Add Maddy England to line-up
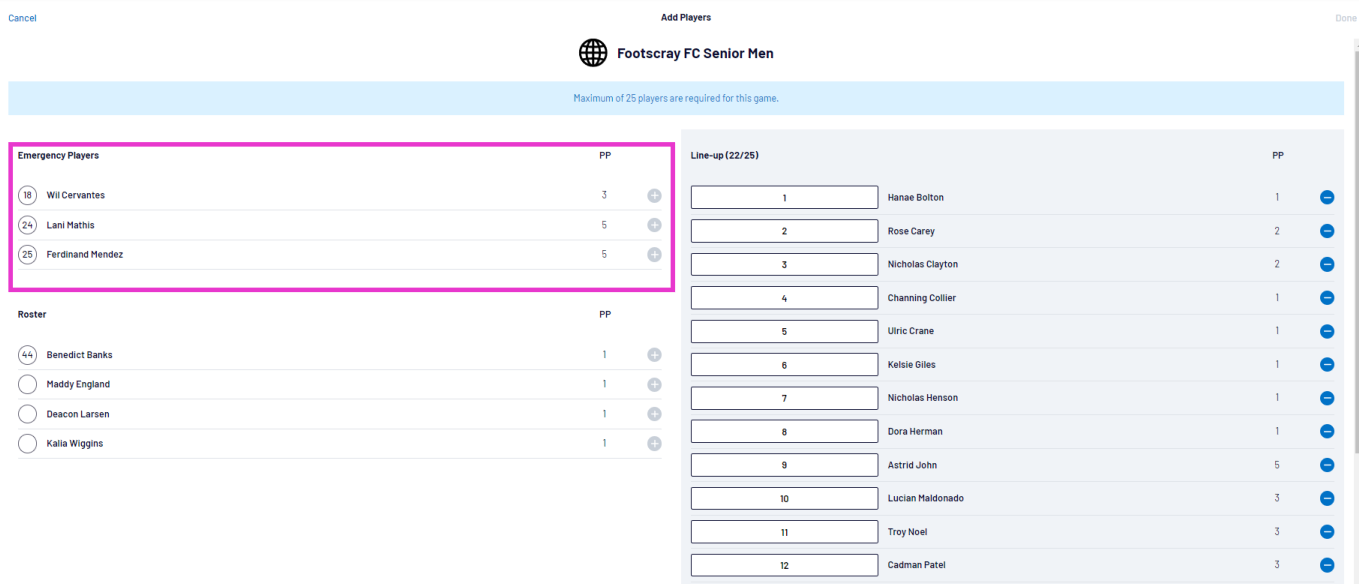This screenshot has width=1359, height=584. 654,384
